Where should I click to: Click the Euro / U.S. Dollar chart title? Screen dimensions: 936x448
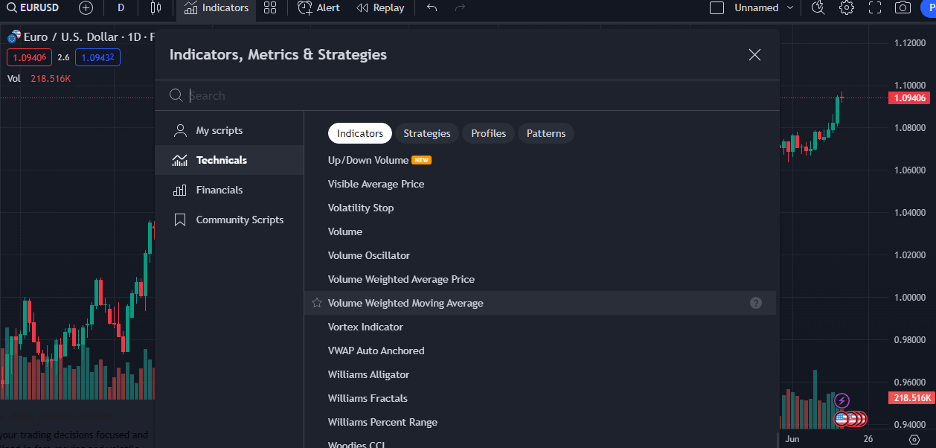(x=81, y=37)
